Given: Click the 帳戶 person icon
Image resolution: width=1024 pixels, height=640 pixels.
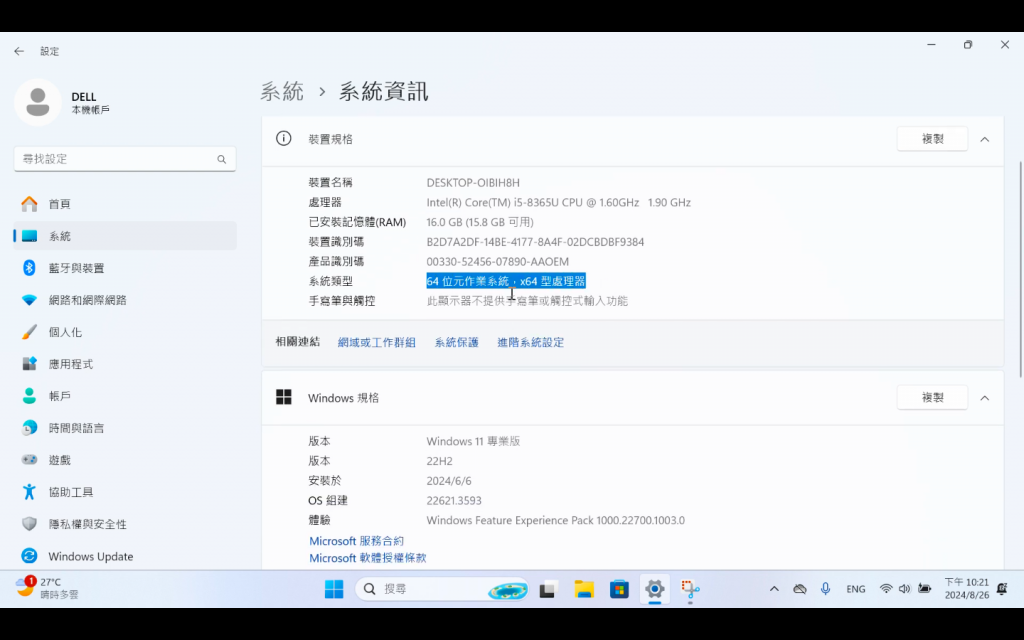Looking at the screenshot, I should coord(29,396).
